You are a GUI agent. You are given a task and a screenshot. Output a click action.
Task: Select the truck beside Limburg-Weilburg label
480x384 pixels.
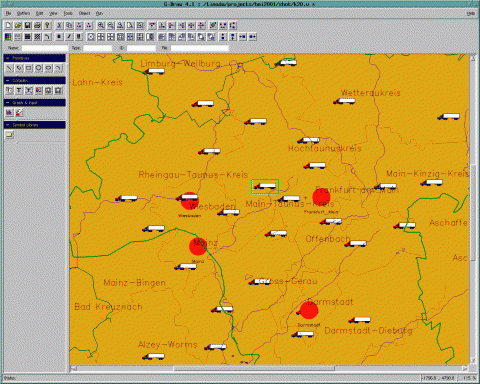[x=154, y=71]
